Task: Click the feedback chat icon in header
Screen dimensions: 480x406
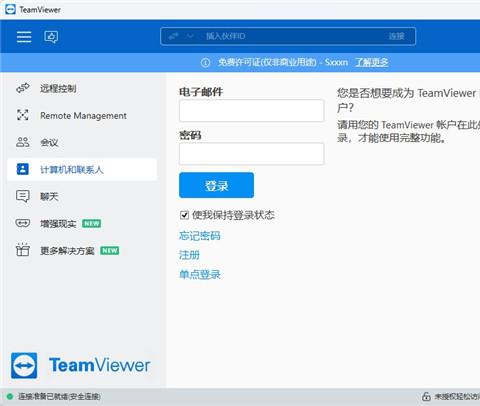Action: 51,37
